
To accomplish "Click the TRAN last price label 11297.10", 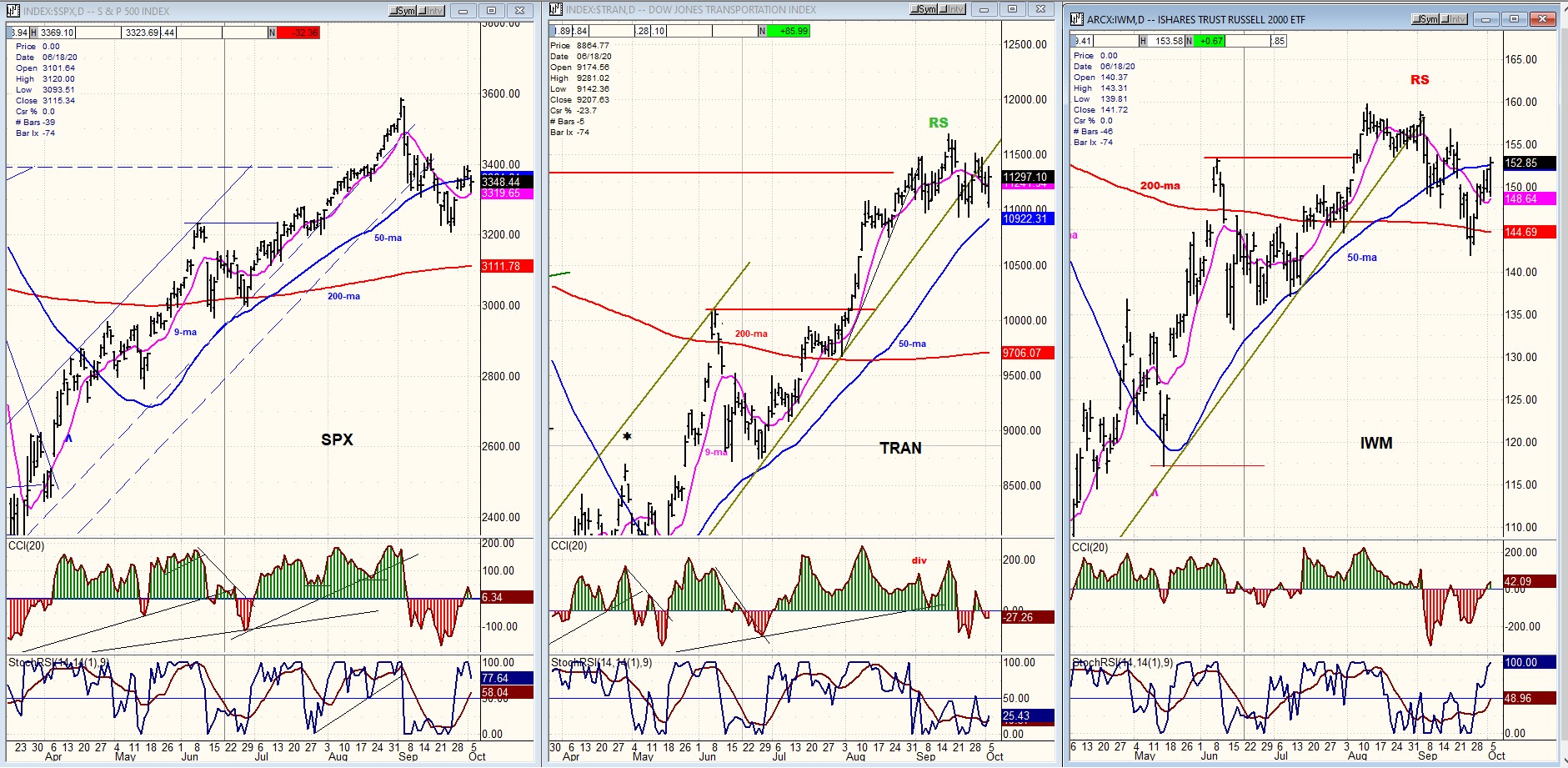I will tap(1029, 177).
